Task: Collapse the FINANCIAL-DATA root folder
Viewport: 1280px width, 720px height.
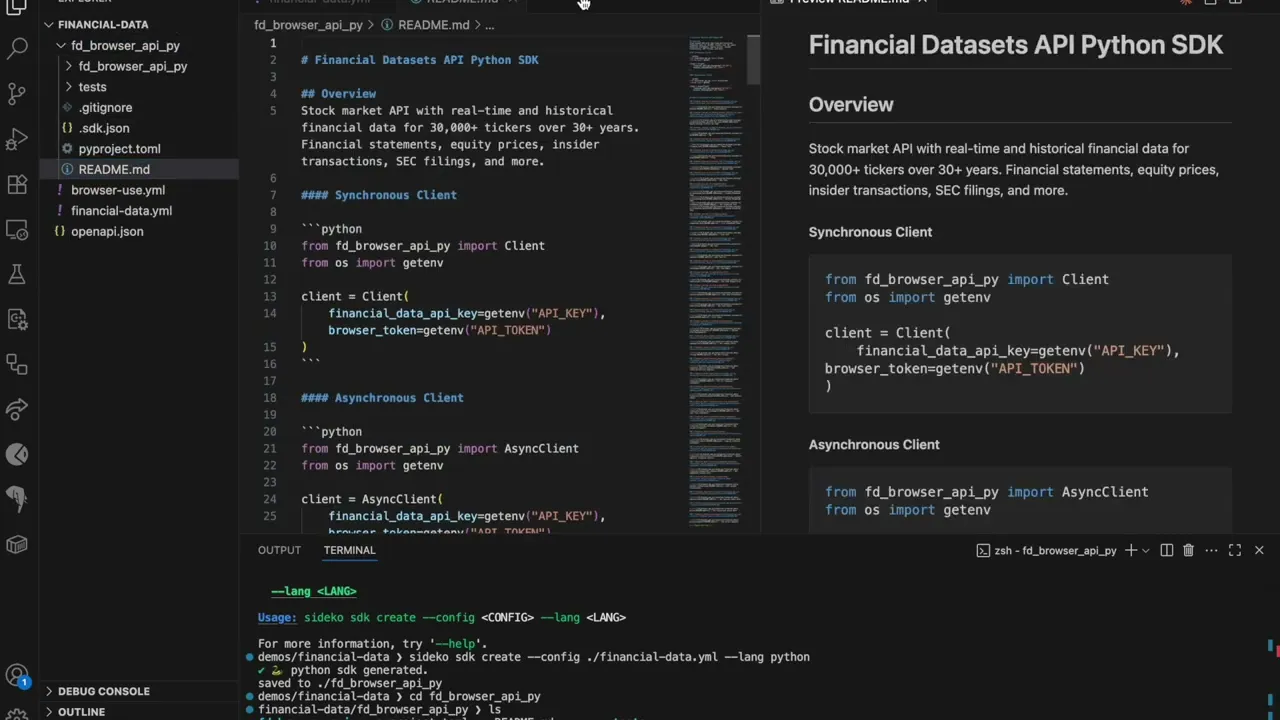Action: (x=49, y=24)
